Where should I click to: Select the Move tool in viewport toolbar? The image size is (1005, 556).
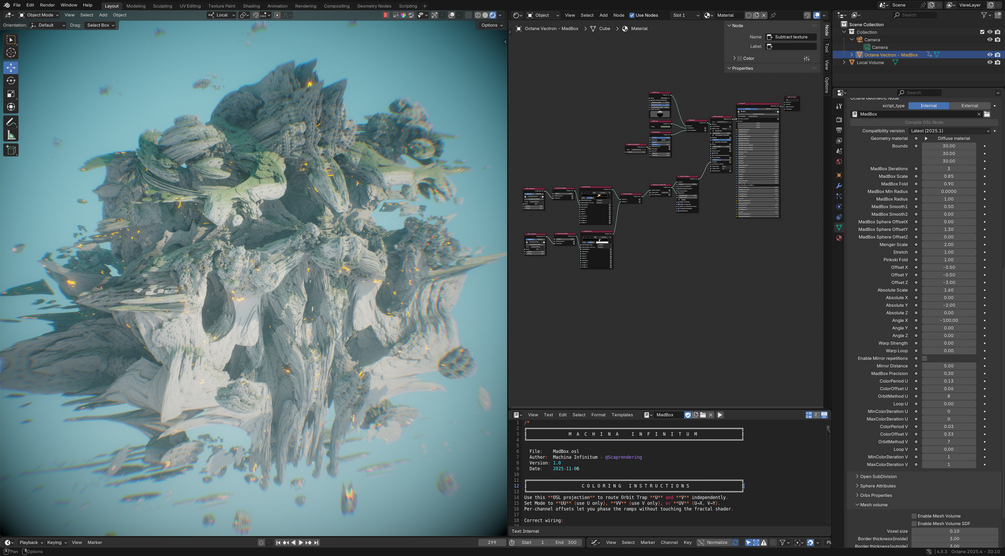click(x=11, y=67)
